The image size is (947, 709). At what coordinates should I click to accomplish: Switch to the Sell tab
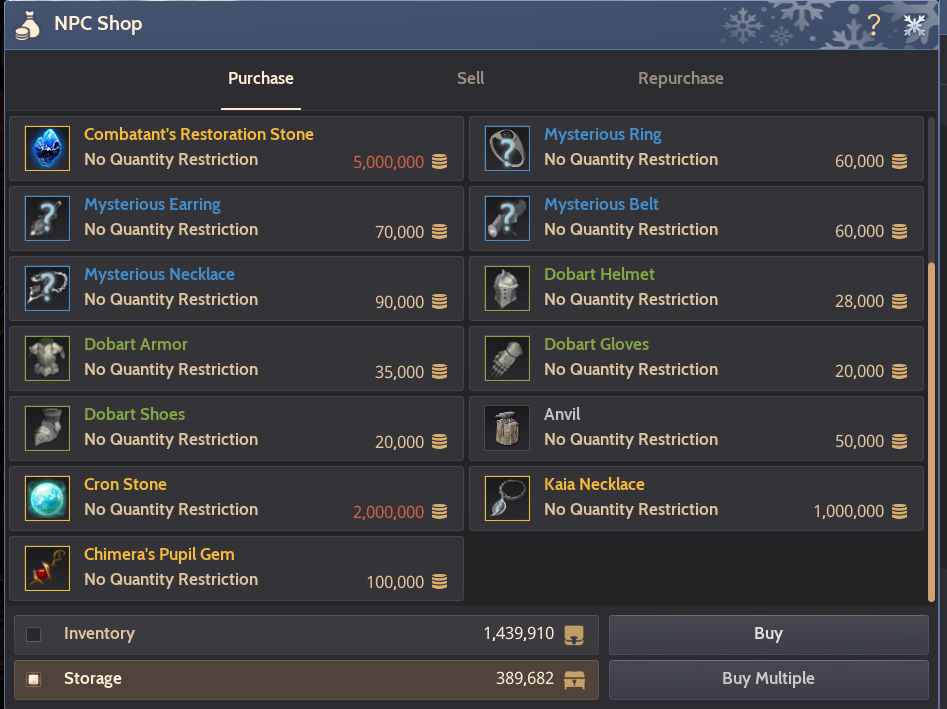(470, 78)
